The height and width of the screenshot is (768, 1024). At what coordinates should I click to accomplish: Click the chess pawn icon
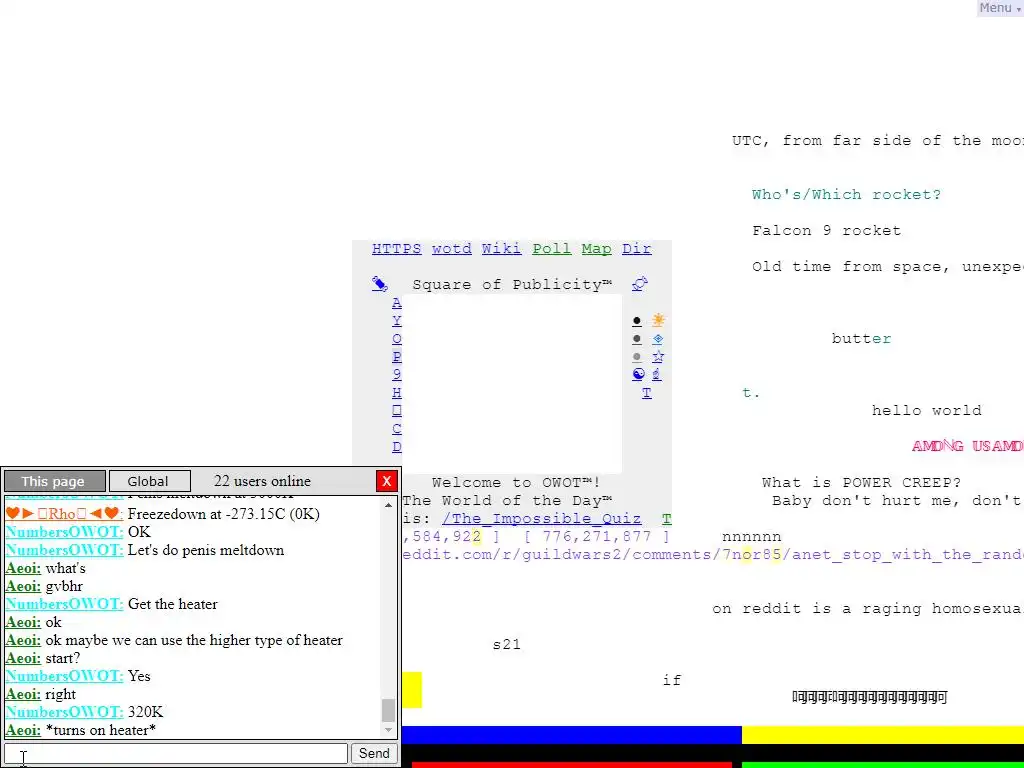point(657,374)
